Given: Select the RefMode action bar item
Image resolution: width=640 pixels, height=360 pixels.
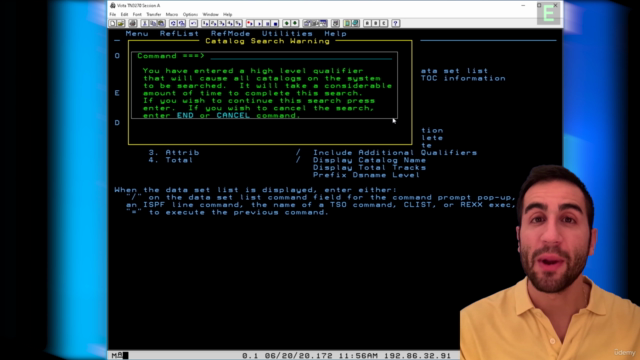Looking at the screenshot, I should [231, 33].
